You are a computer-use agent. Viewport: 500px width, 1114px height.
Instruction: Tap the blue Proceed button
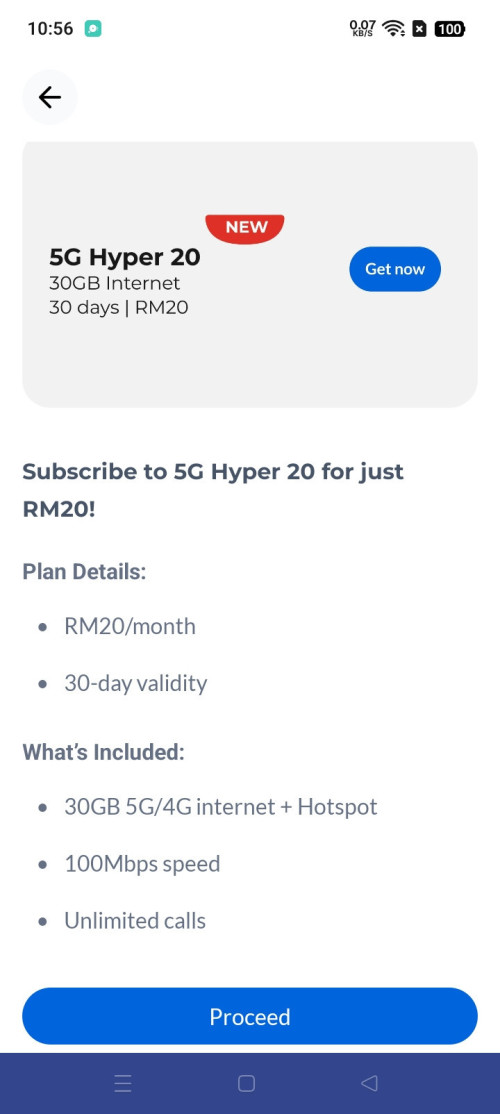pos(250,1016)
